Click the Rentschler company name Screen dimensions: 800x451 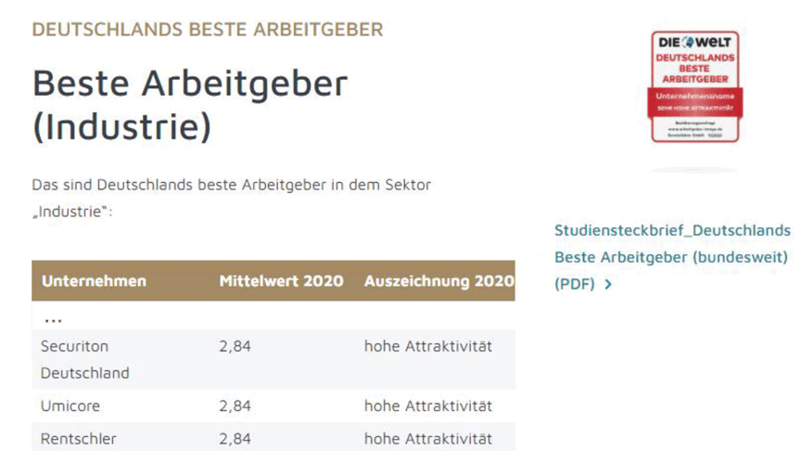pos(79,439)
